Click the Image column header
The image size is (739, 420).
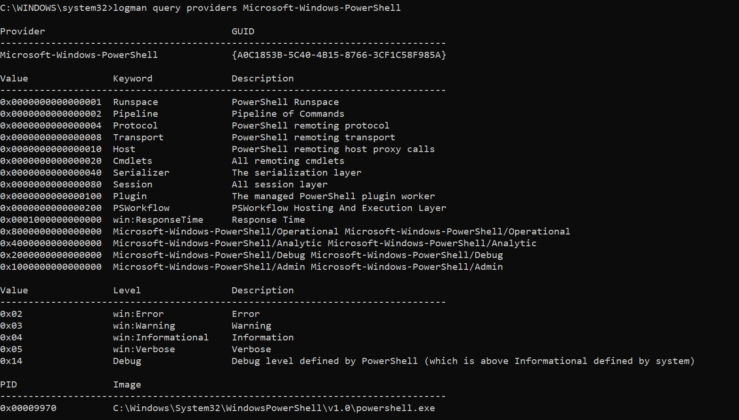126,384
